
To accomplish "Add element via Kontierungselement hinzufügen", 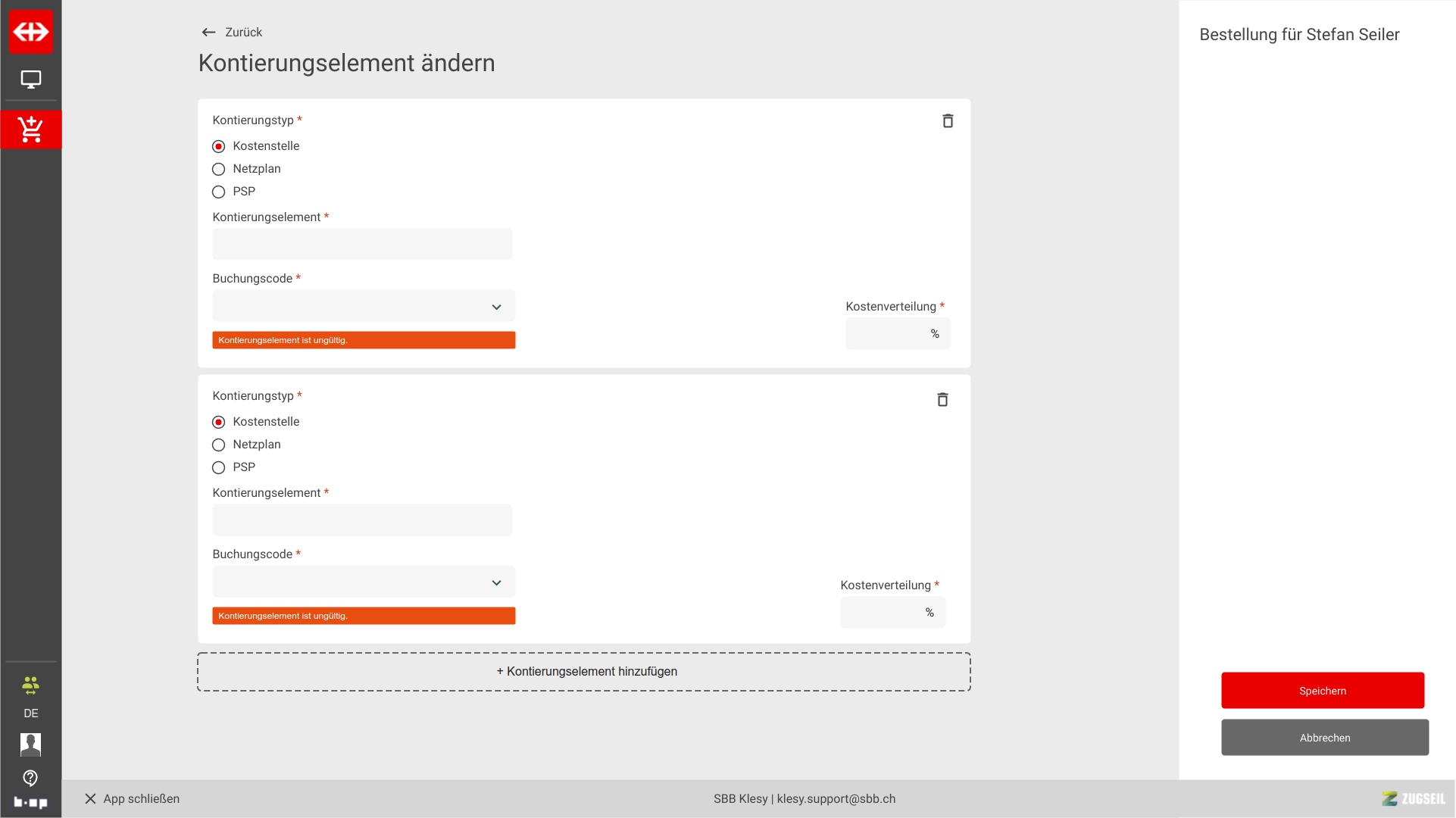I will (x=584, y=672).
